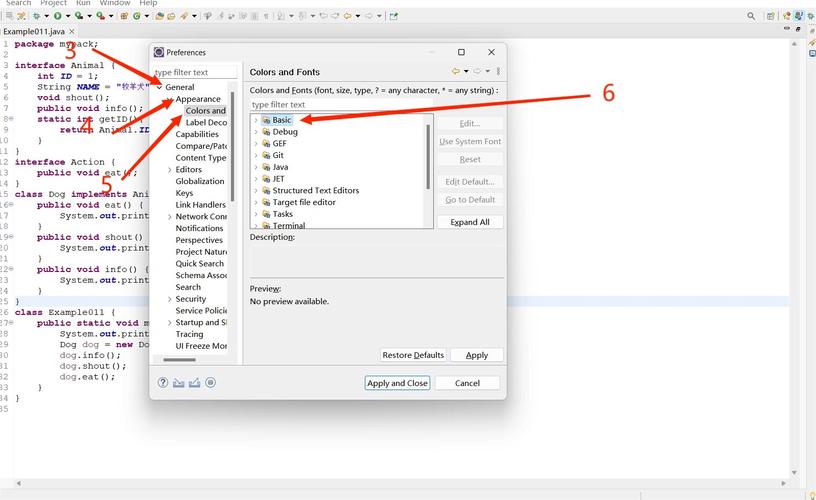Click the Expand All button
816x500 pixels.
(x=470, y=222)
